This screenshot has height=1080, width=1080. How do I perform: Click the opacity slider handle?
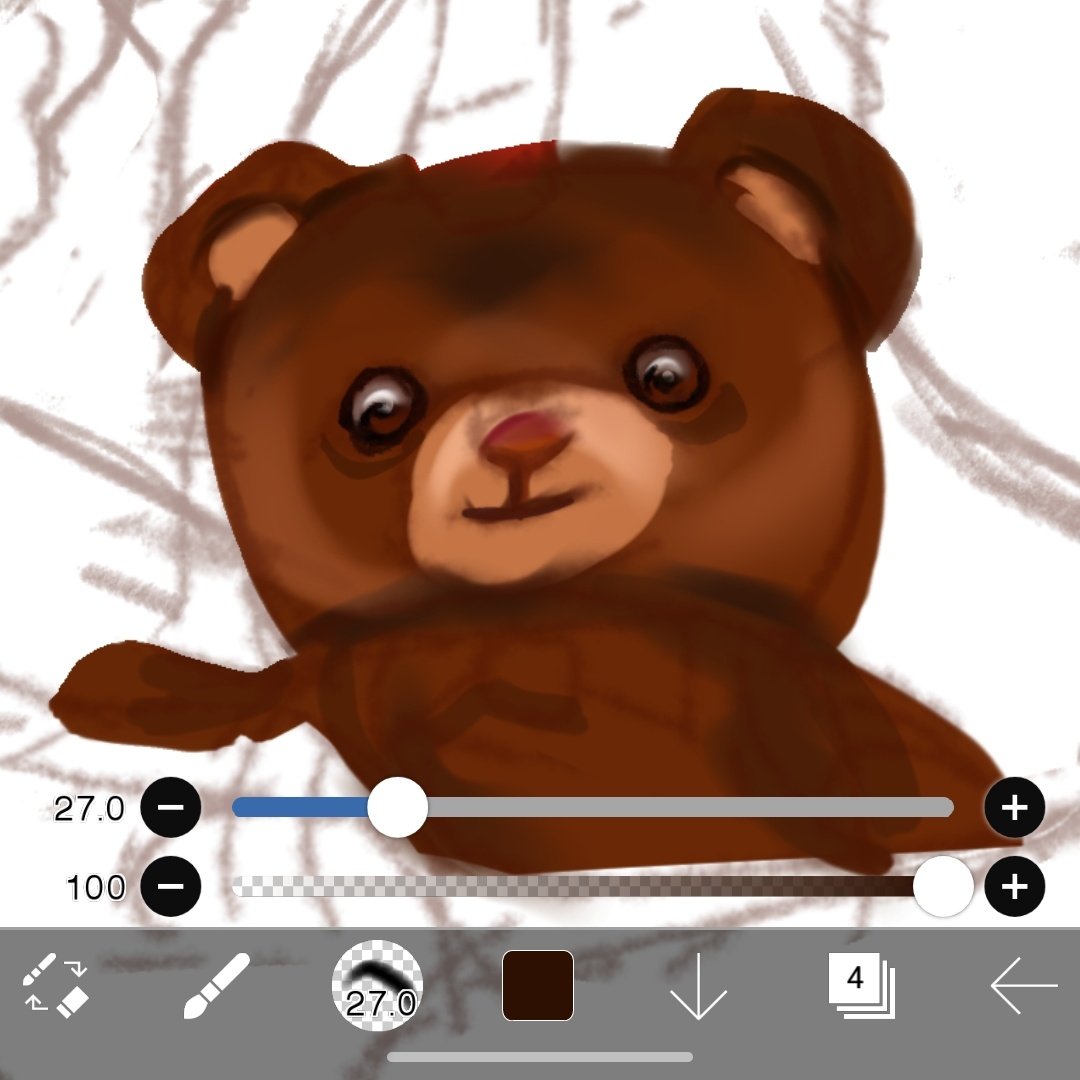coord(943,886)
